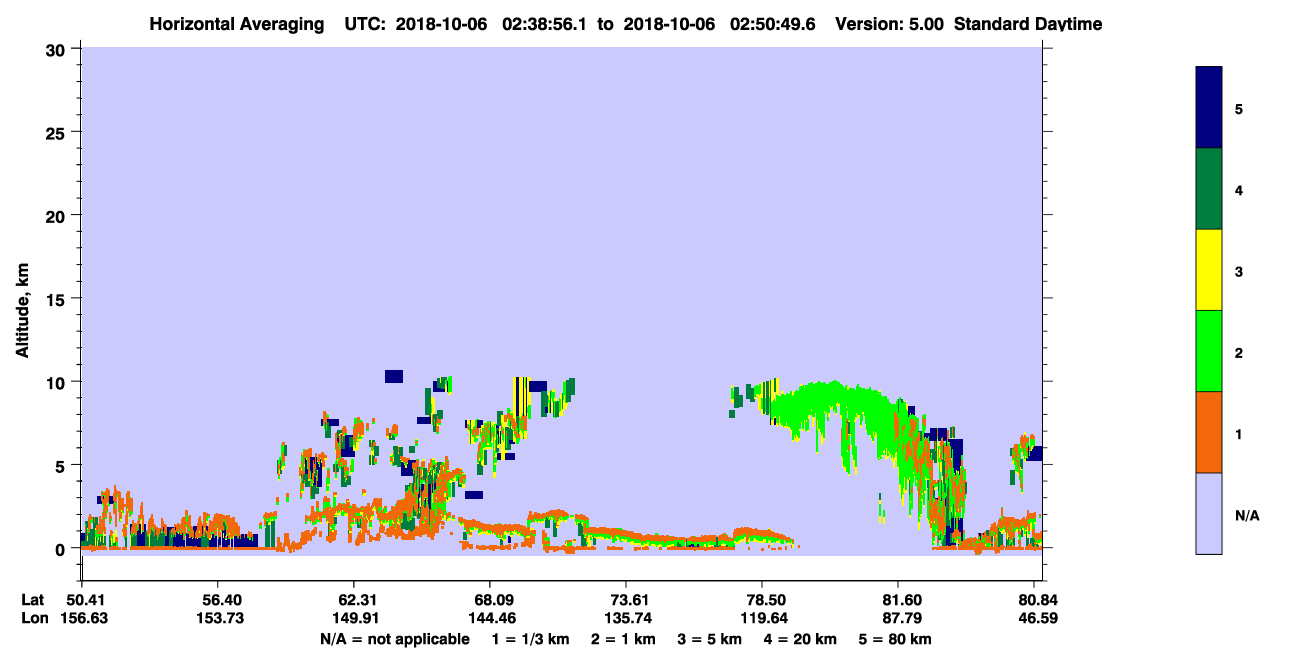Image resolution: width=1300 pixels, height=667 pixels.
Task: Click the bright green color bar segment for level 2
Action: click(1209, 351)
